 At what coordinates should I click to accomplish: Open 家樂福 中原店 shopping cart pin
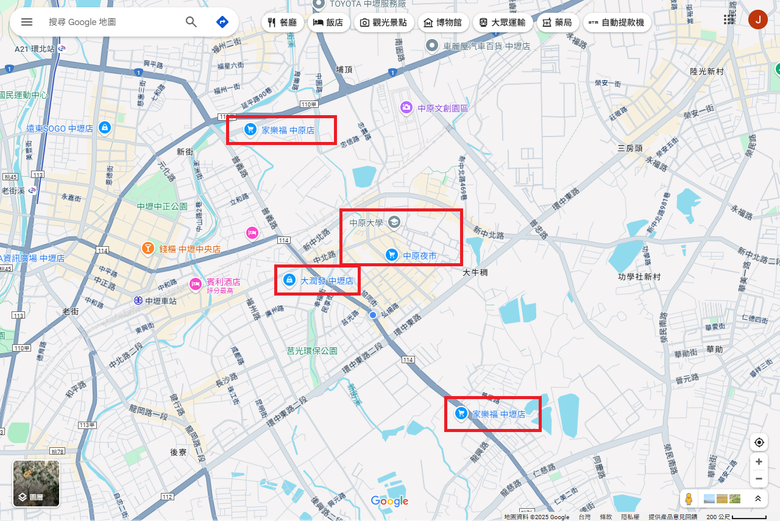pos(250,129)
